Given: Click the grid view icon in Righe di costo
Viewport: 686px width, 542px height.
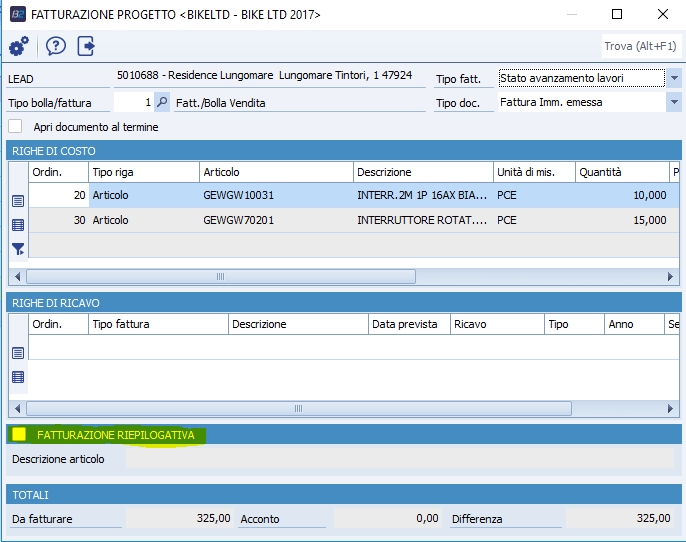Looking at the screenshot, I should 18,225.
